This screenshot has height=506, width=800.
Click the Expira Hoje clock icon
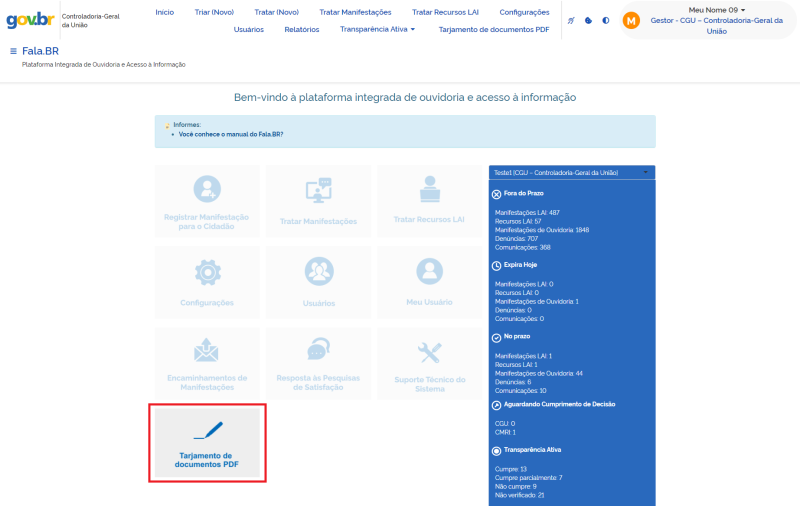tap(496, 266)
